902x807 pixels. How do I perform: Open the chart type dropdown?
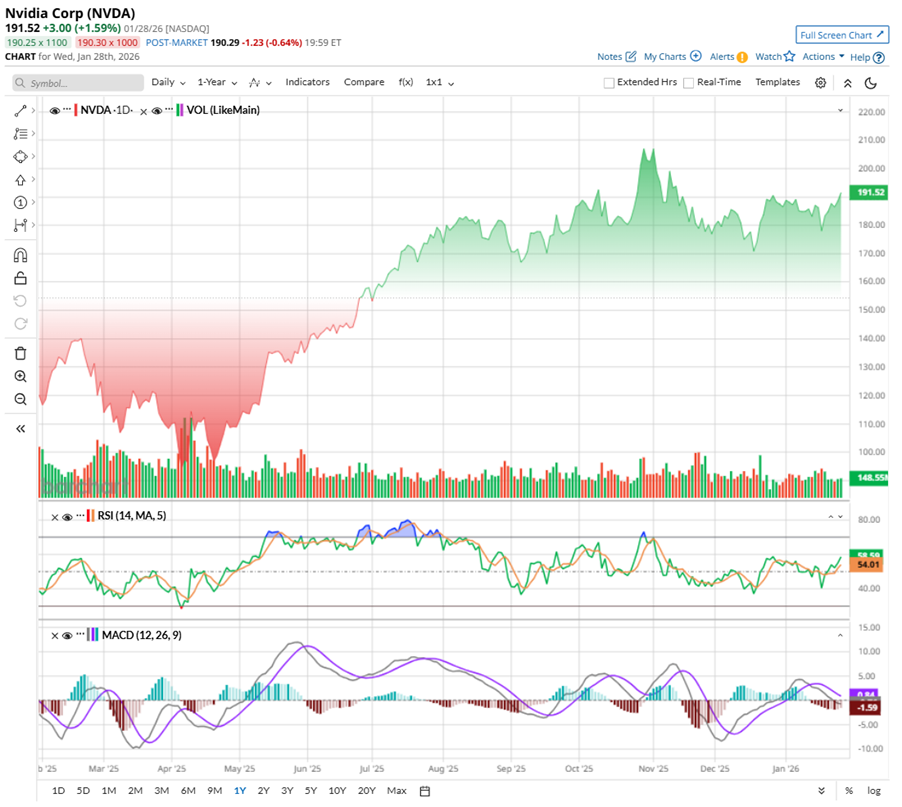[260, 83]
